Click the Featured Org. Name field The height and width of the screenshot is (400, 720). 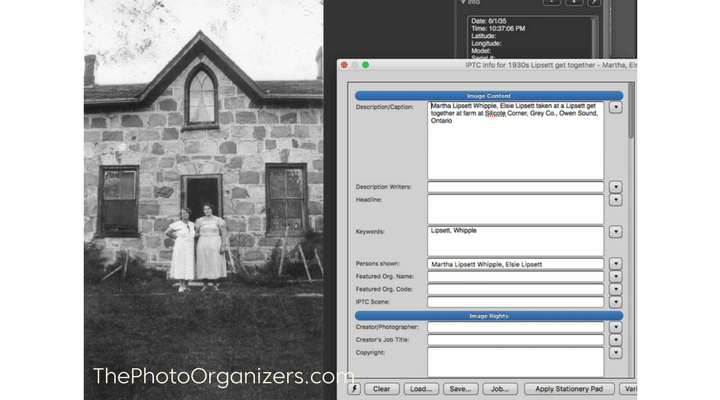click(x=516, y=276)
